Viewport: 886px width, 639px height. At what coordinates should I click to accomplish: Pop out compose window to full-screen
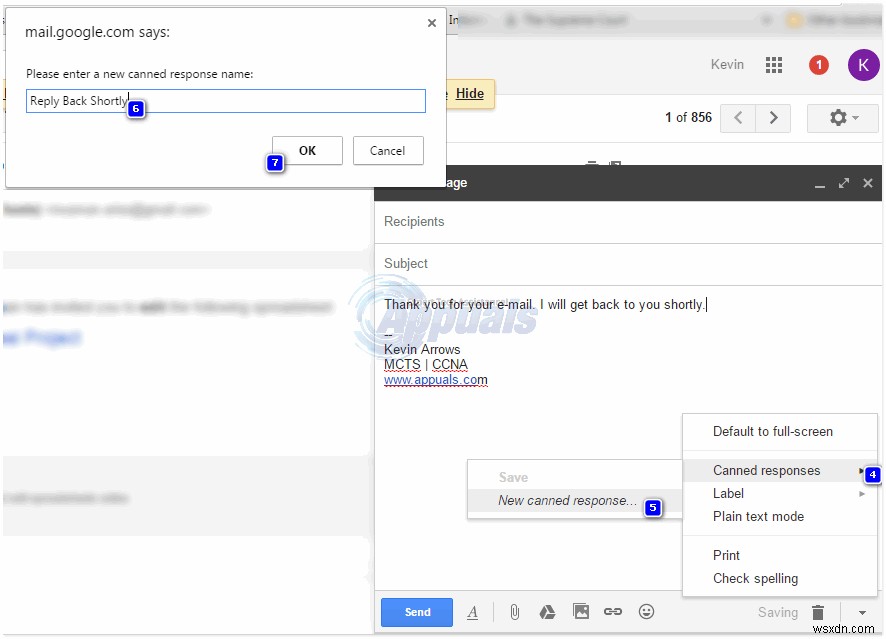845,183
